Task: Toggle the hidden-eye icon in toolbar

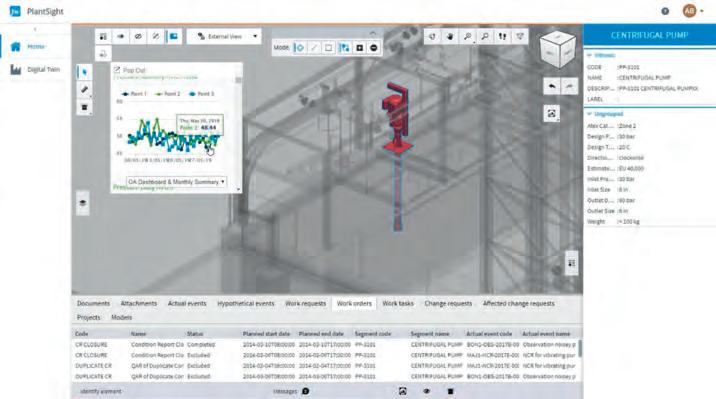Action: tap(138, 37)
